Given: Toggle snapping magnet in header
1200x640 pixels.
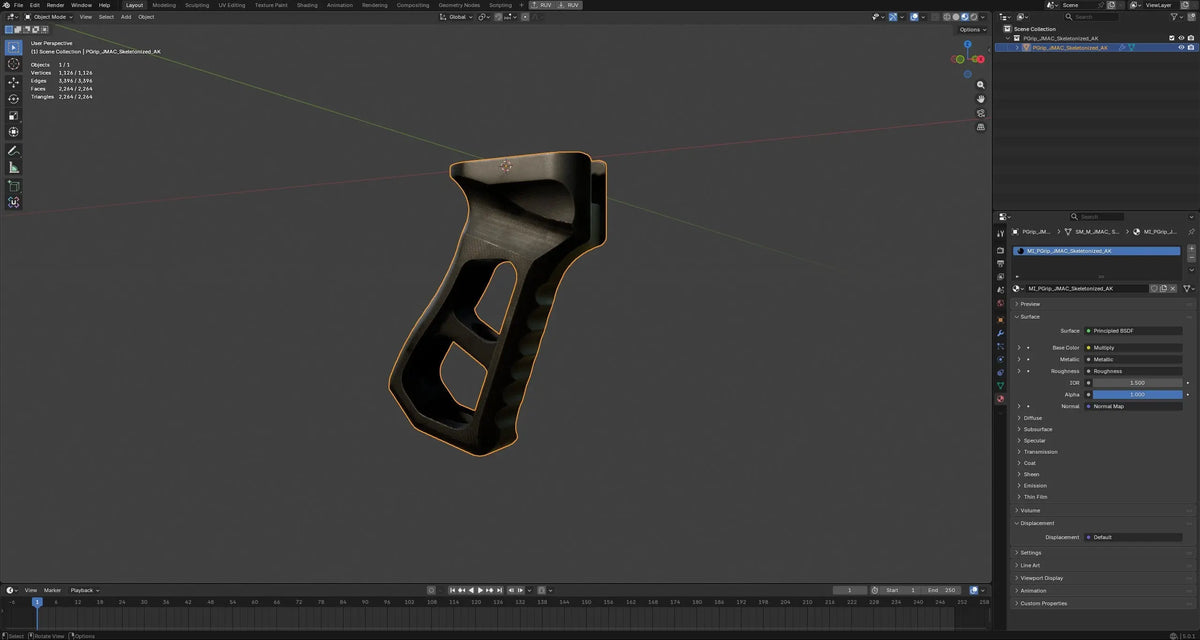Looking at the screenshot, I should click(498, 17).
